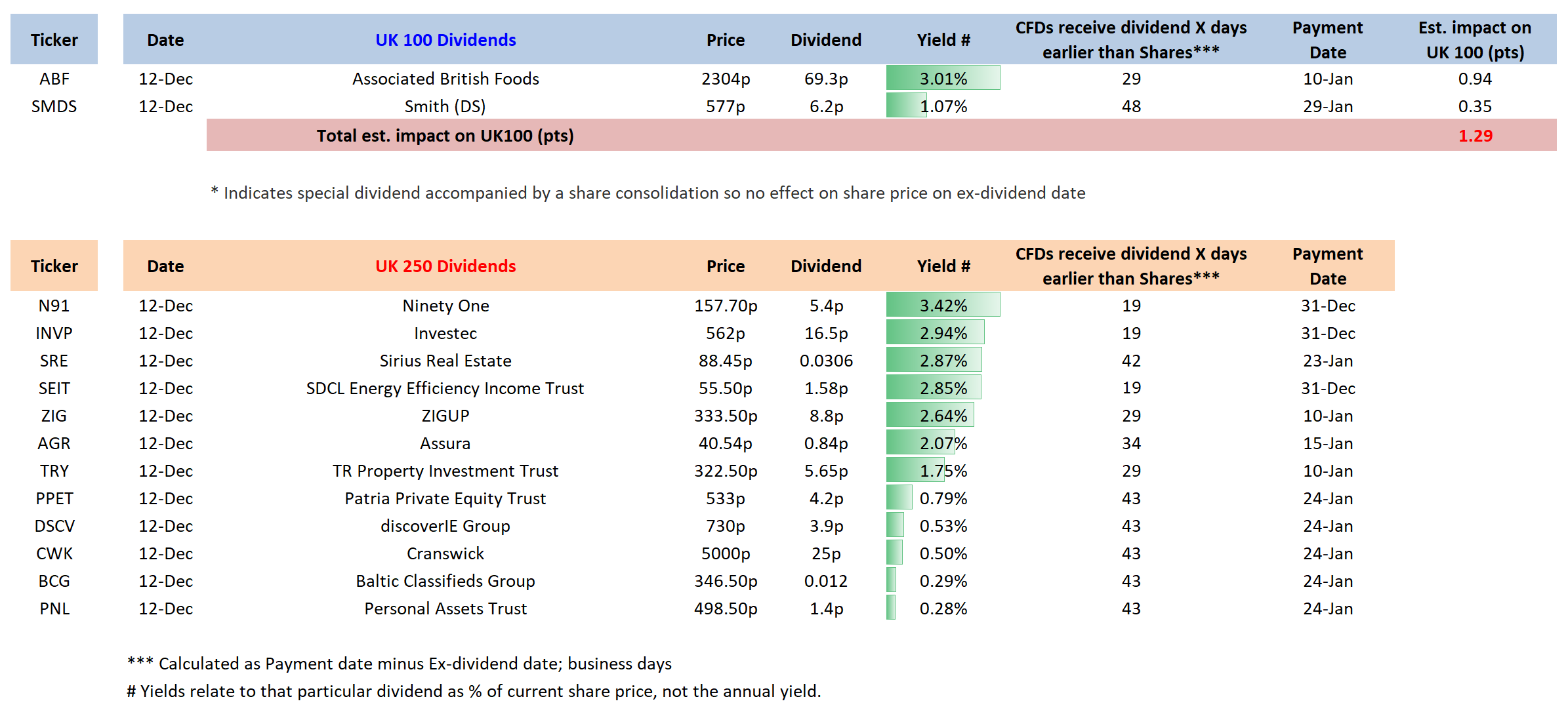Screen dimensions: 1568x716
Task: Select the 0.50% yield cell
Action: 943,553
